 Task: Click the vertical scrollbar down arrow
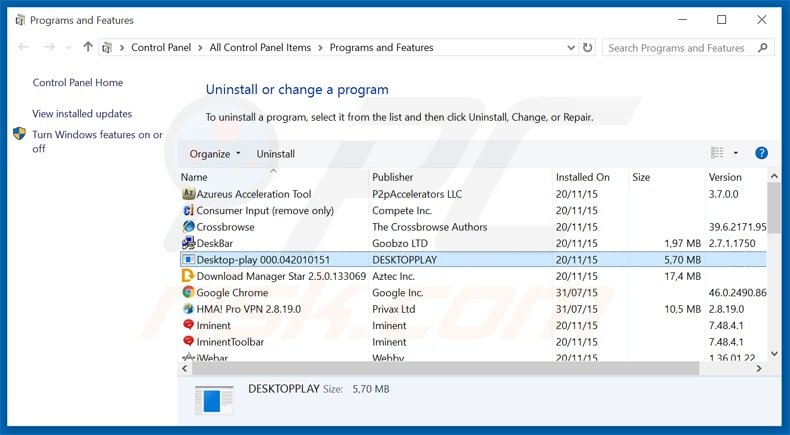(x=774, y=353)
